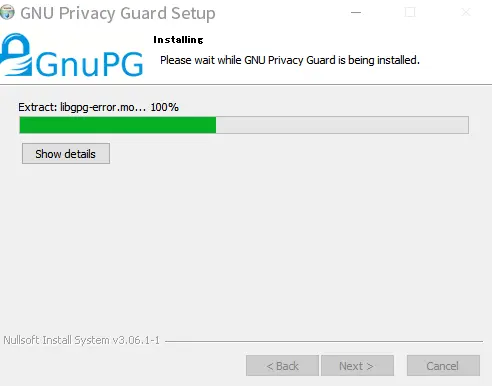Click the Nullsoft Install System version label

point(82,340)
